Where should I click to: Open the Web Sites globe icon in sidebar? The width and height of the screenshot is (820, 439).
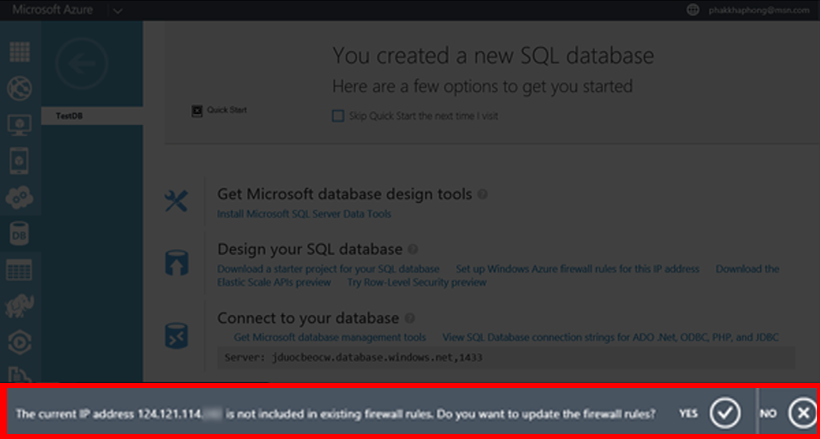(x=19, y=90)
